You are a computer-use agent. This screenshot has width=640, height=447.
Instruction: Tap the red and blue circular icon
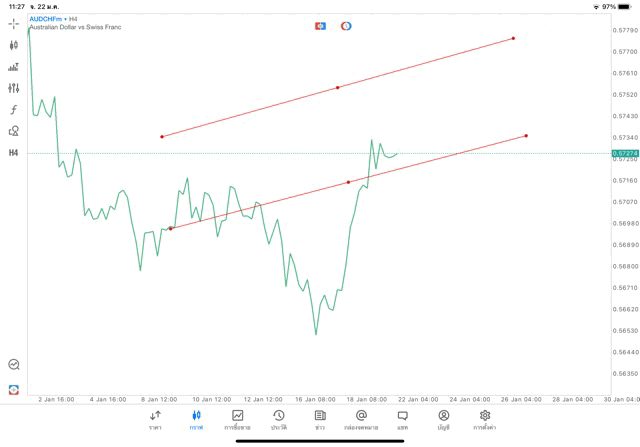(x=346, y=26)
